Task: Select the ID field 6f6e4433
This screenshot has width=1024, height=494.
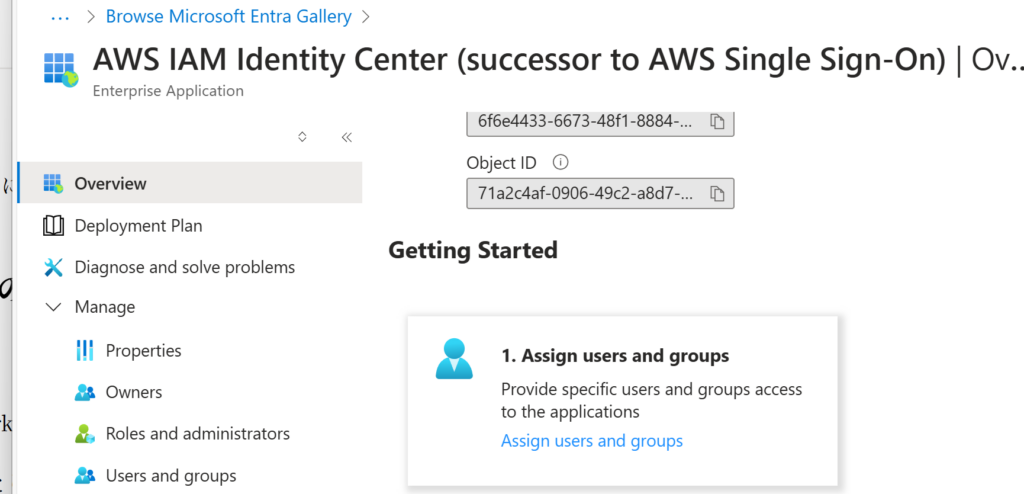Action: click(x=600, y=122)
